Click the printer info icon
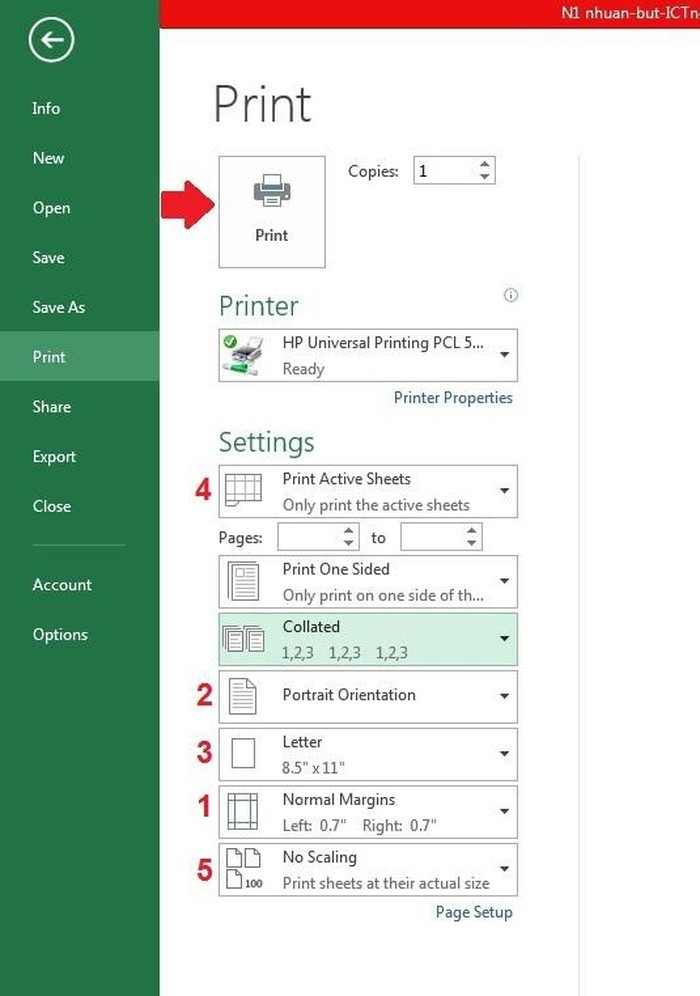Screen dimensions: 700x996 point(511,295)
